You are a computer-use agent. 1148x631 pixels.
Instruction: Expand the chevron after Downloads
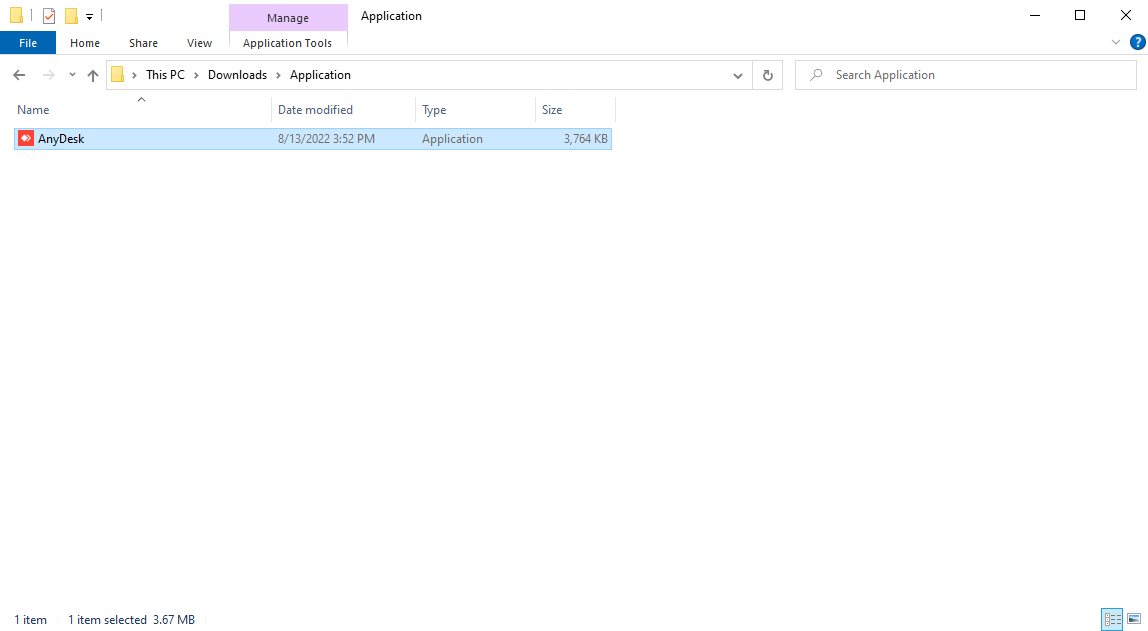[278, 75]
